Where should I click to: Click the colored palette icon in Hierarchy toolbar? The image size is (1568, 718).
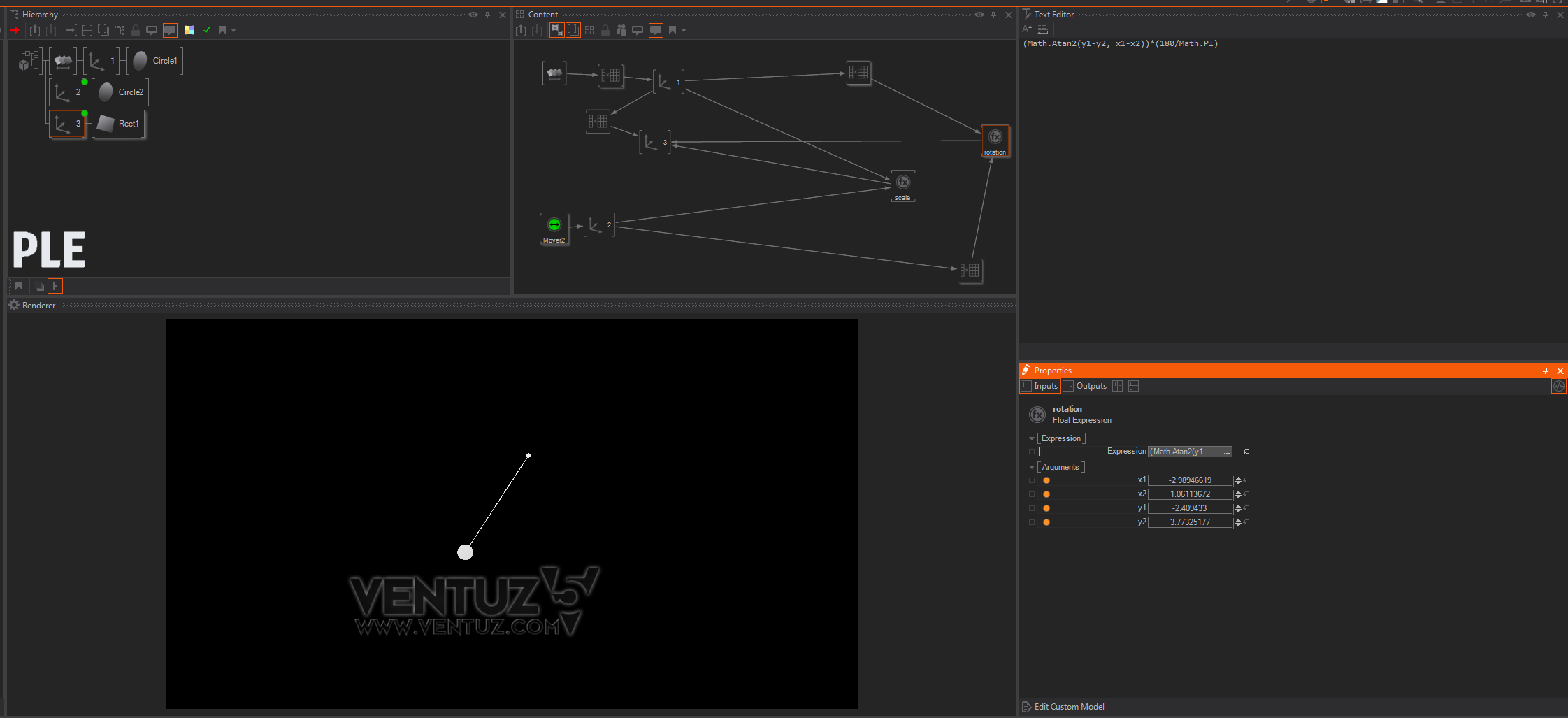189,30
